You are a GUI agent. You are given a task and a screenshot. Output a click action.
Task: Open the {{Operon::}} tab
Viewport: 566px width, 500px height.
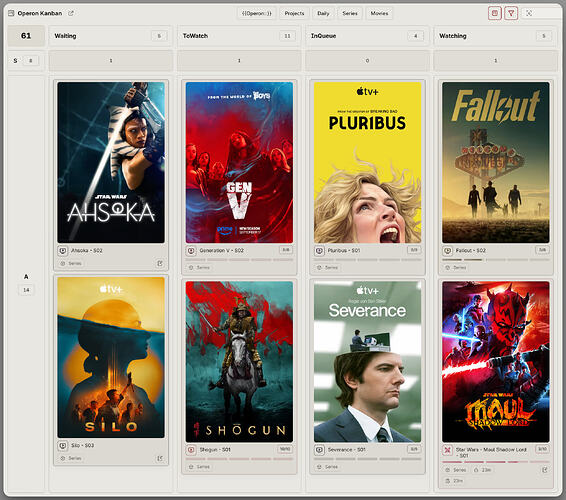tap(257, 13)
